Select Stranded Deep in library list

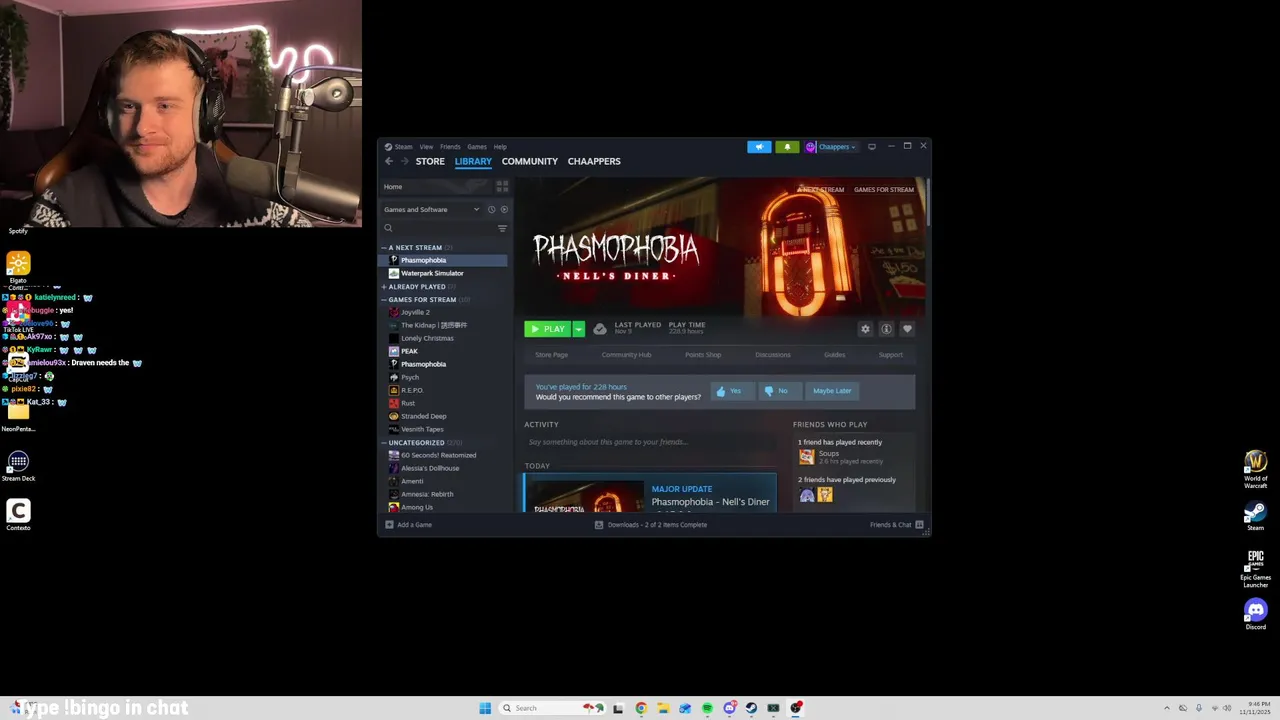click(443, 416)
